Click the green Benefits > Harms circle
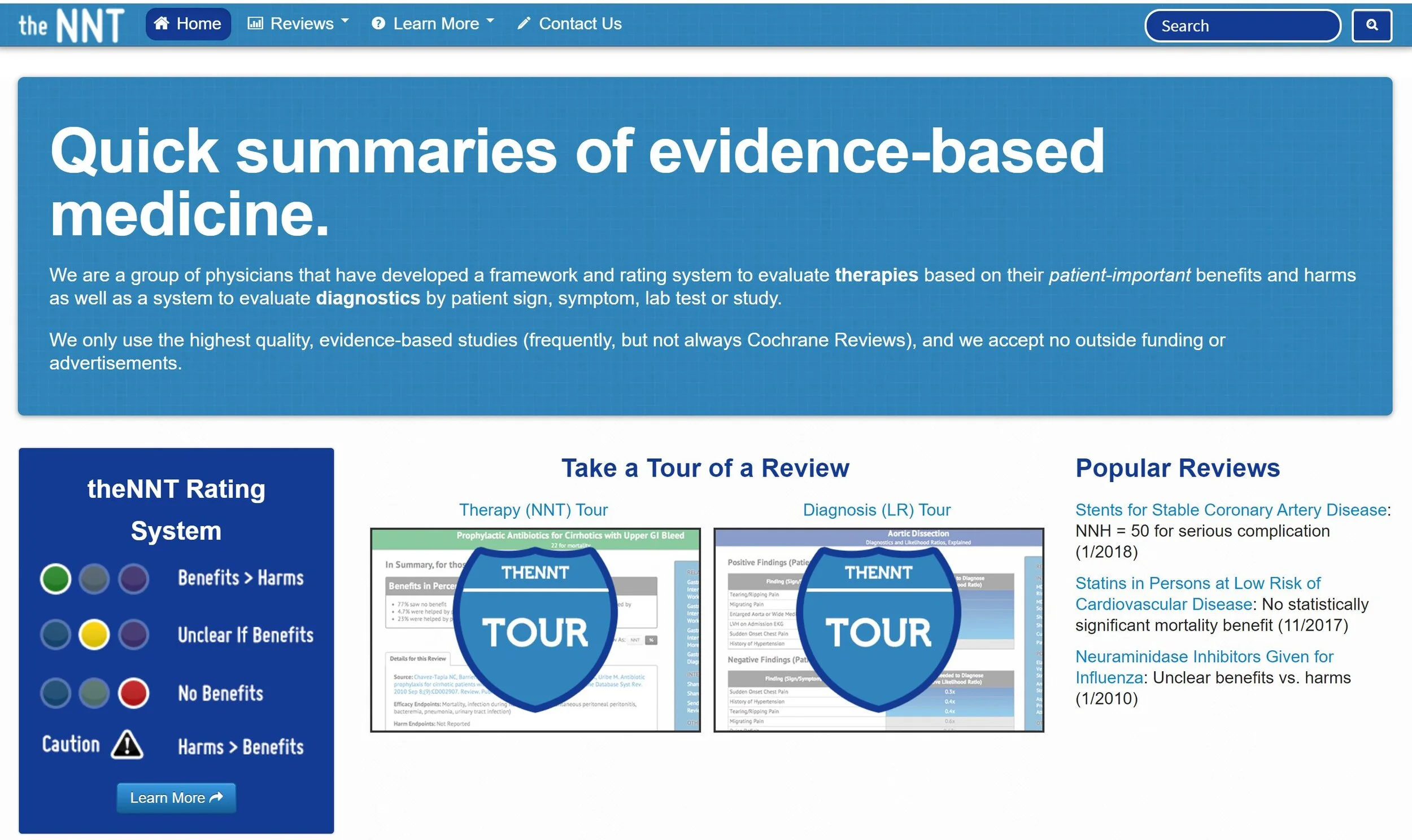The width and height of the screenshot is (1412, 840). tap(55, 579)
